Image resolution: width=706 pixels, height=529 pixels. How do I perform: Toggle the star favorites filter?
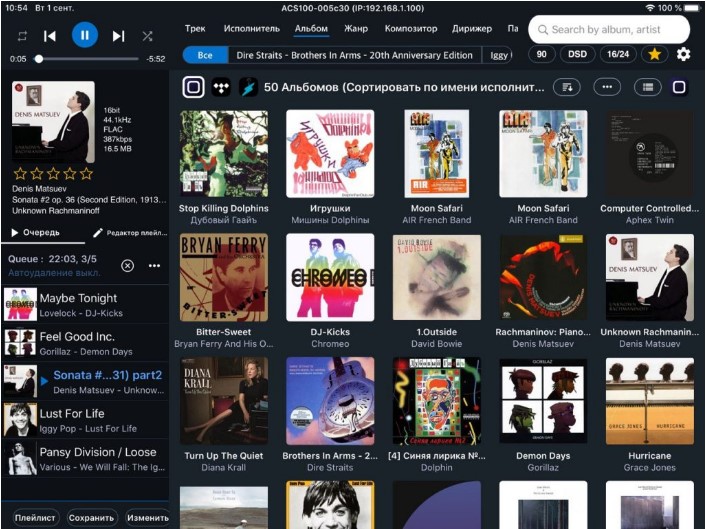(x=654, y=55)
